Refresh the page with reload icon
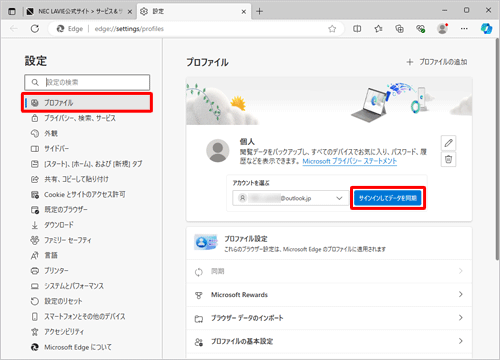Image resolution: width=500 pixels, height=360 pixels. click(x=35, y=29)
